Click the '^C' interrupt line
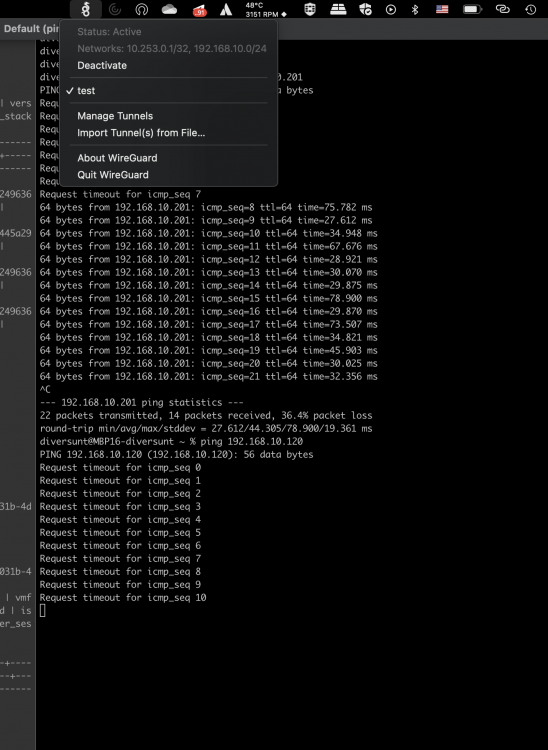The height and width of the screenshot is (750, 548). click(x=45, y=389)
